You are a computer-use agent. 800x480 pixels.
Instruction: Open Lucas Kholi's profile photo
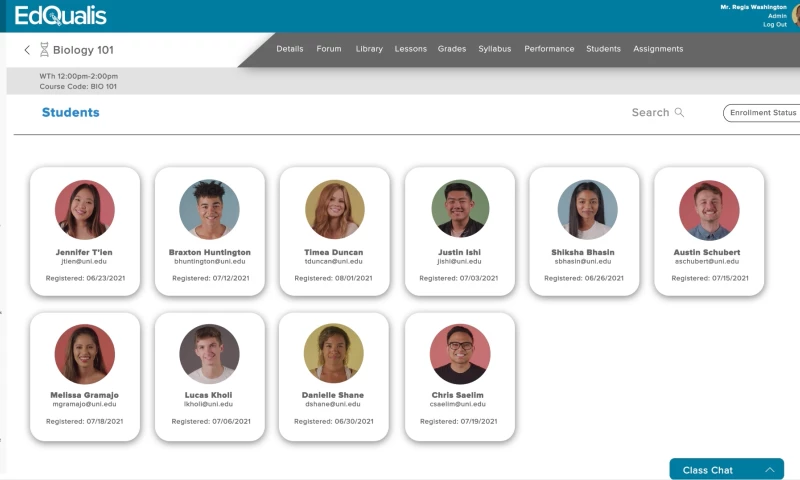click(x=209, y=354)
